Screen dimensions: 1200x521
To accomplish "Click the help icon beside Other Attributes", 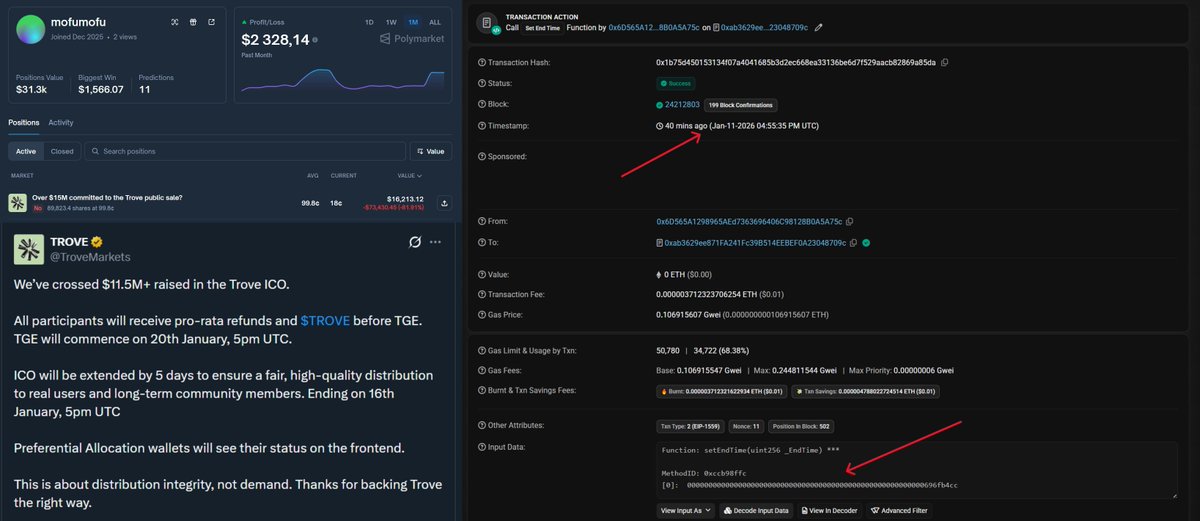I will pyautogui.click(x=481, y=425).
